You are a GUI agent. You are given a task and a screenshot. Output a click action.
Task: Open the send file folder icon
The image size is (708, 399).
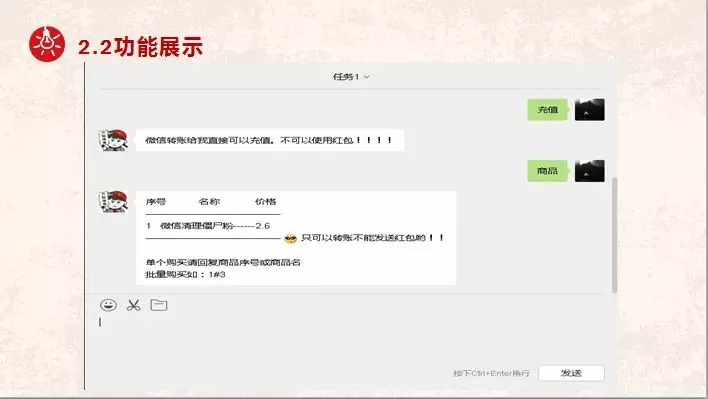click(159, 305)
